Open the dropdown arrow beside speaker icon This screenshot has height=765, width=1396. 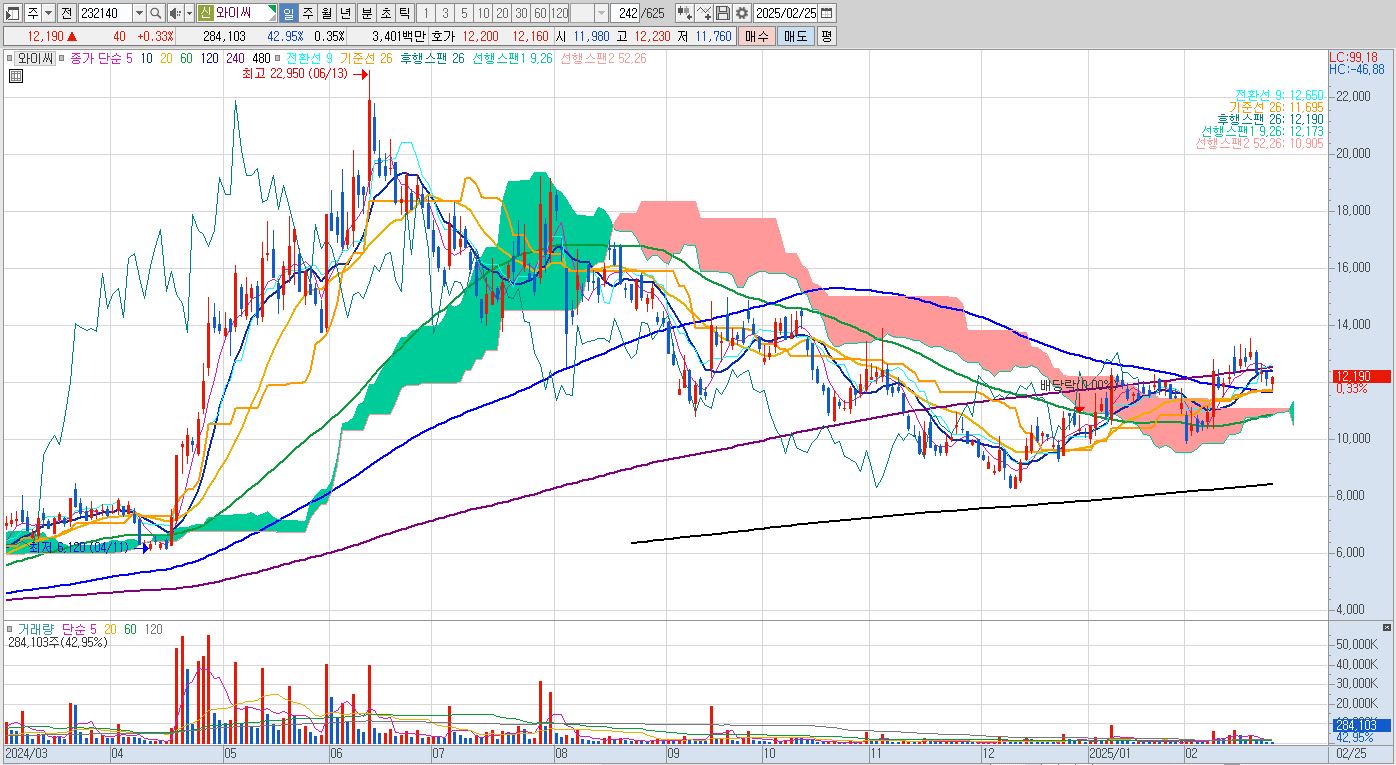[x=189, y=13]
